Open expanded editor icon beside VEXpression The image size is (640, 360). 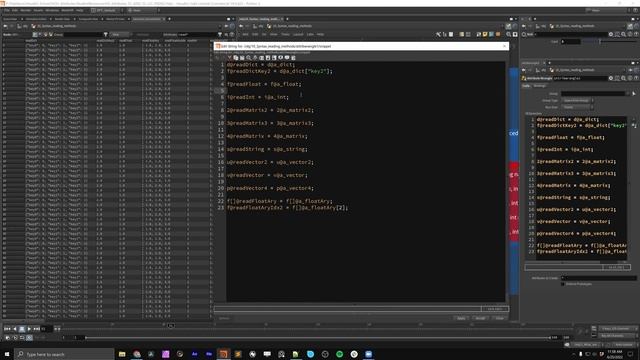(634, 126)
